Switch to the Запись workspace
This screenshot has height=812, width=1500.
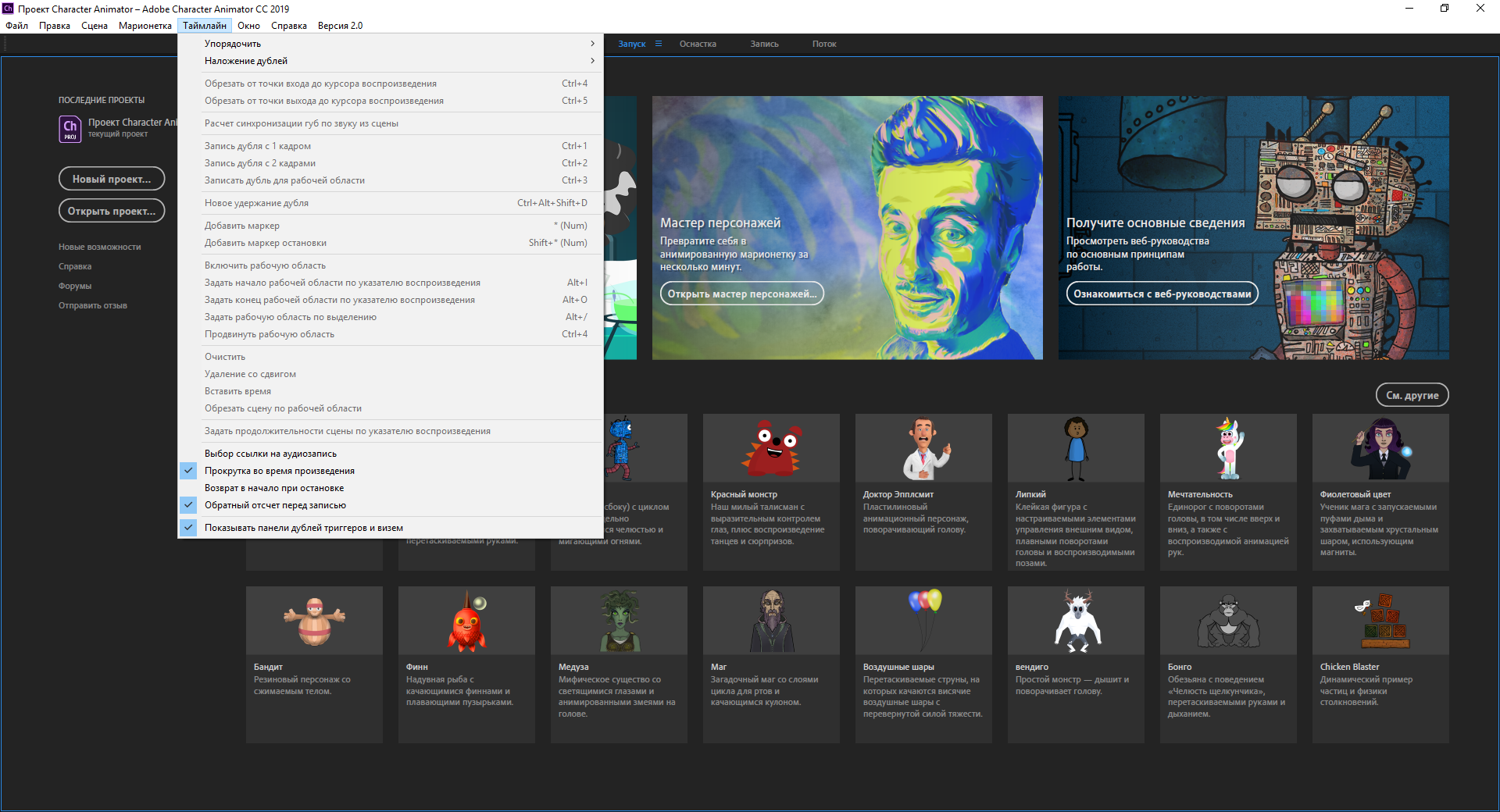[764, 45]
